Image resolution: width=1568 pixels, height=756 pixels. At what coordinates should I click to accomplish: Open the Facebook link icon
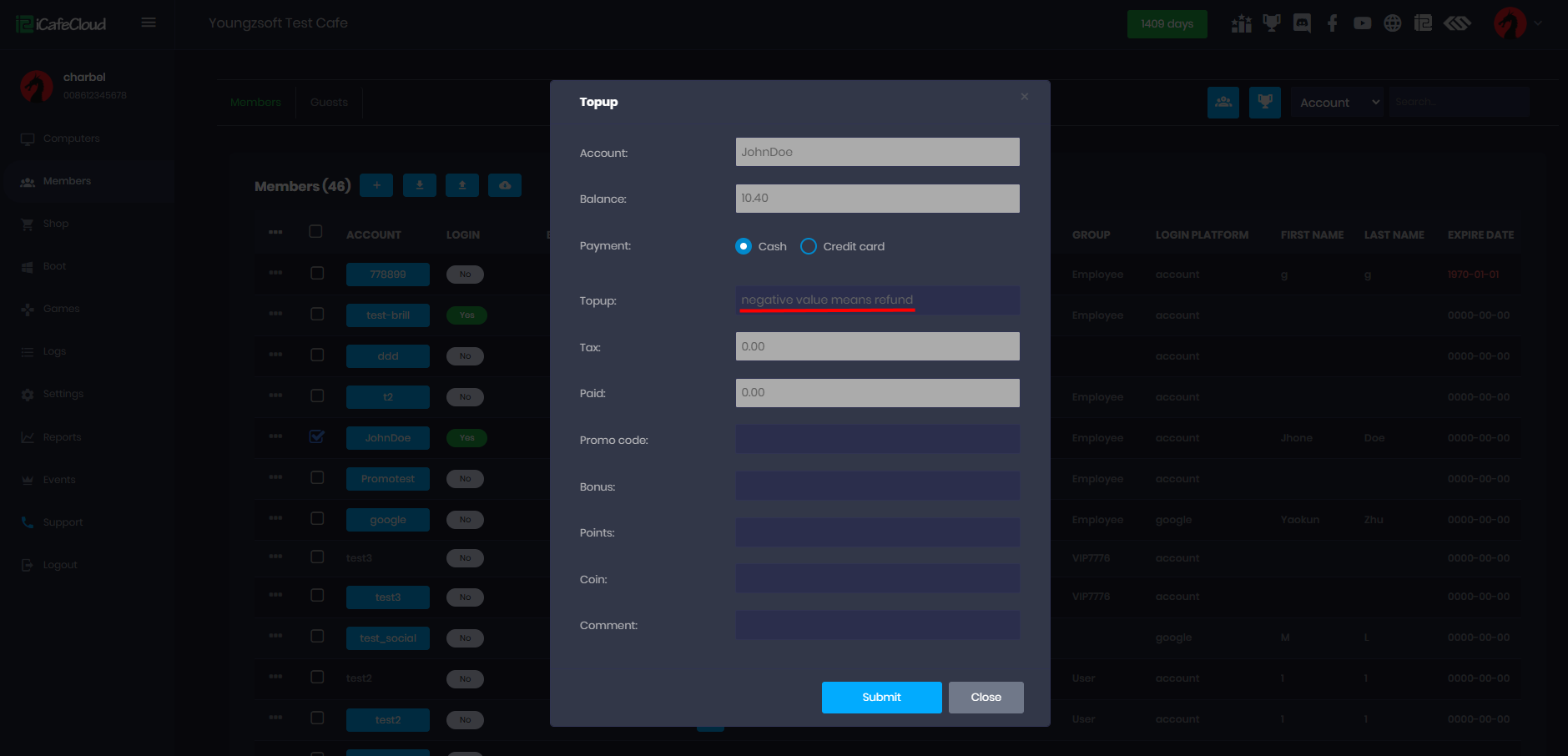click(x=1332, y=23)
